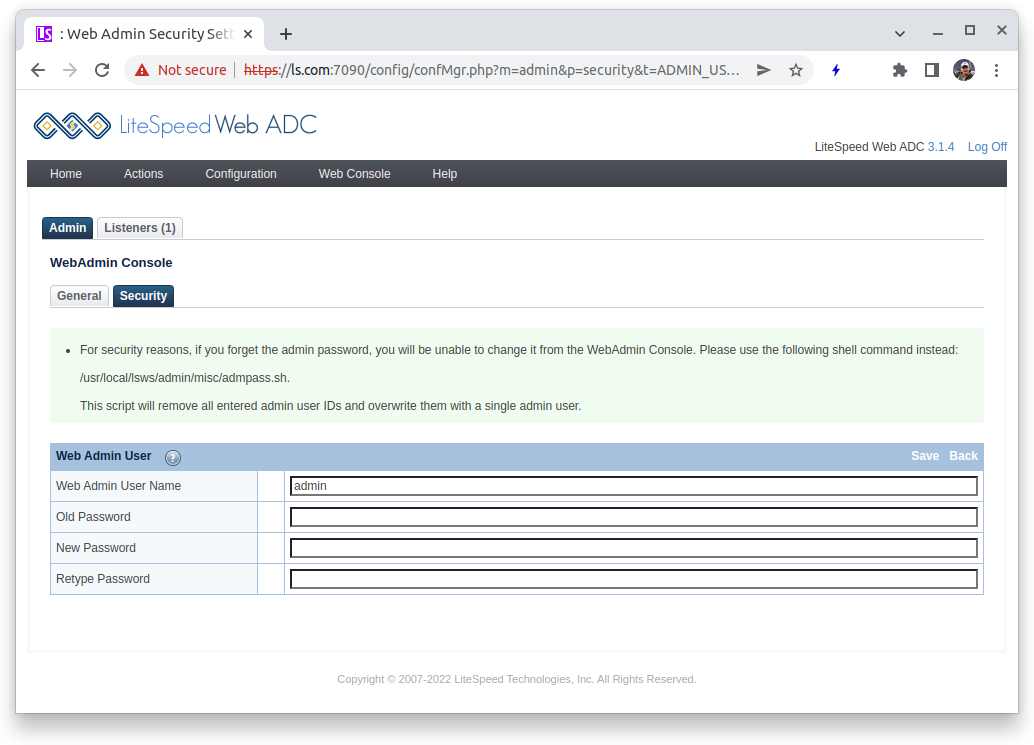The height and width of the screenshot is (745, 1034).
Task: Open the Help menu
Action: pos(444,173)
